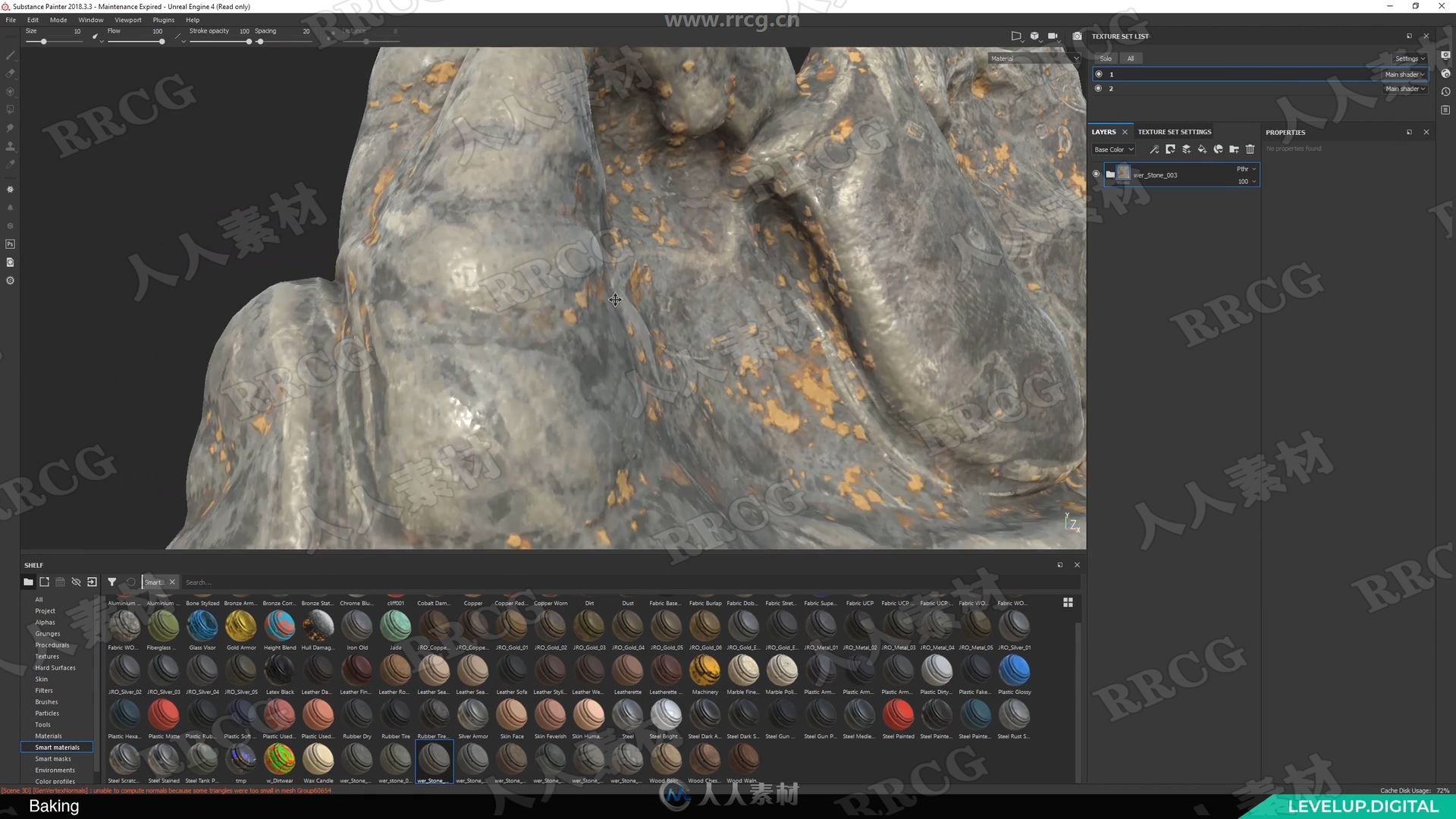Select Smart masks shelf category

tap(53, 758)
